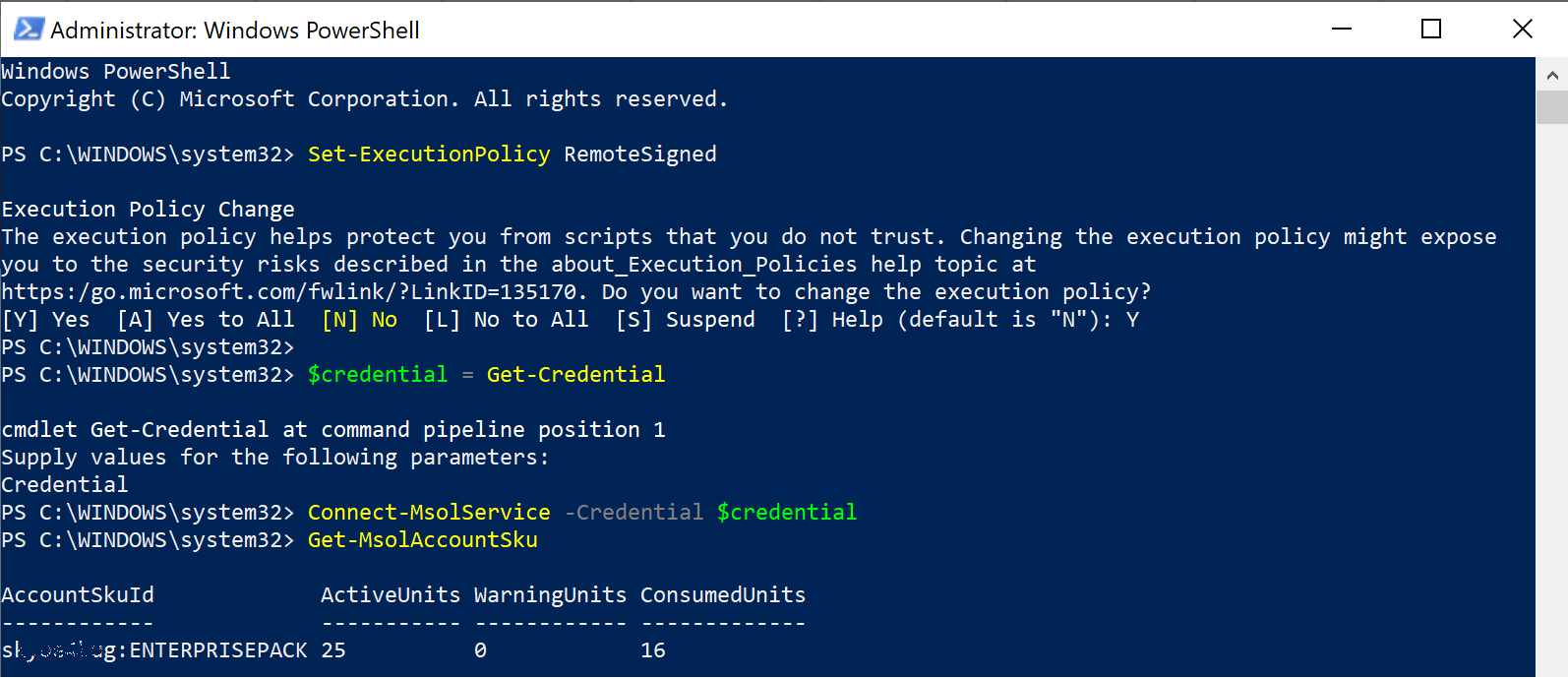
Task: Open the PowerShell icon system menu
Action: click(29, 29)
